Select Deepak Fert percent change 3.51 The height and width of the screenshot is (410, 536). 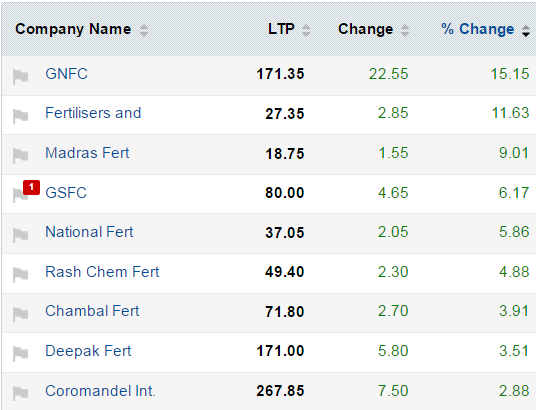coord(514,351)
